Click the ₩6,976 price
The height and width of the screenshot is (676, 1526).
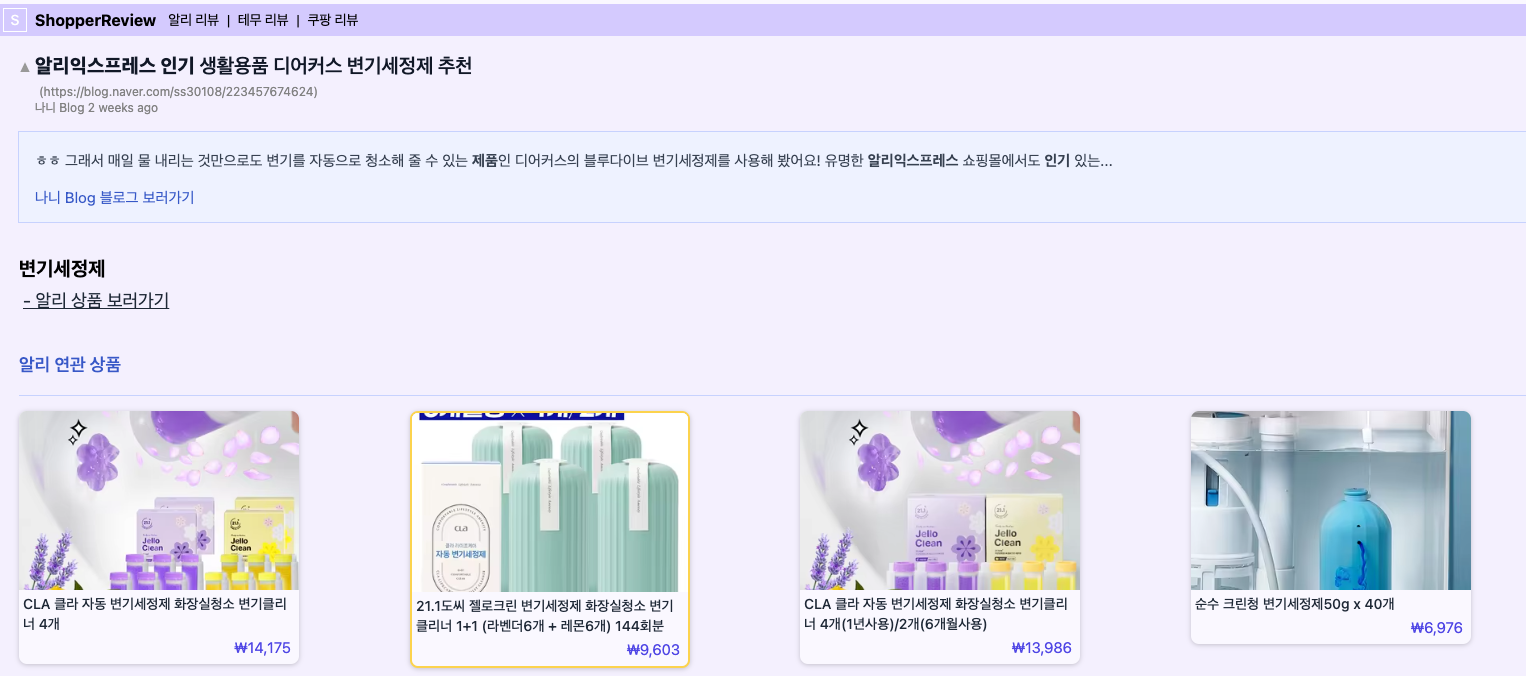1436,628
